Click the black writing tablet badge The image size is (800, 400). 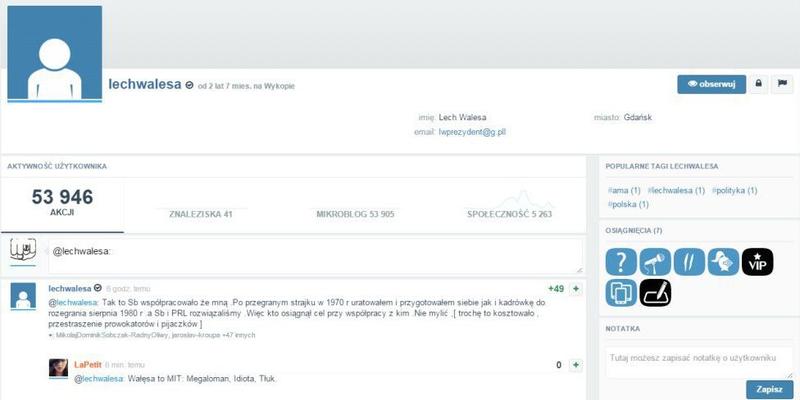[655, 293]
